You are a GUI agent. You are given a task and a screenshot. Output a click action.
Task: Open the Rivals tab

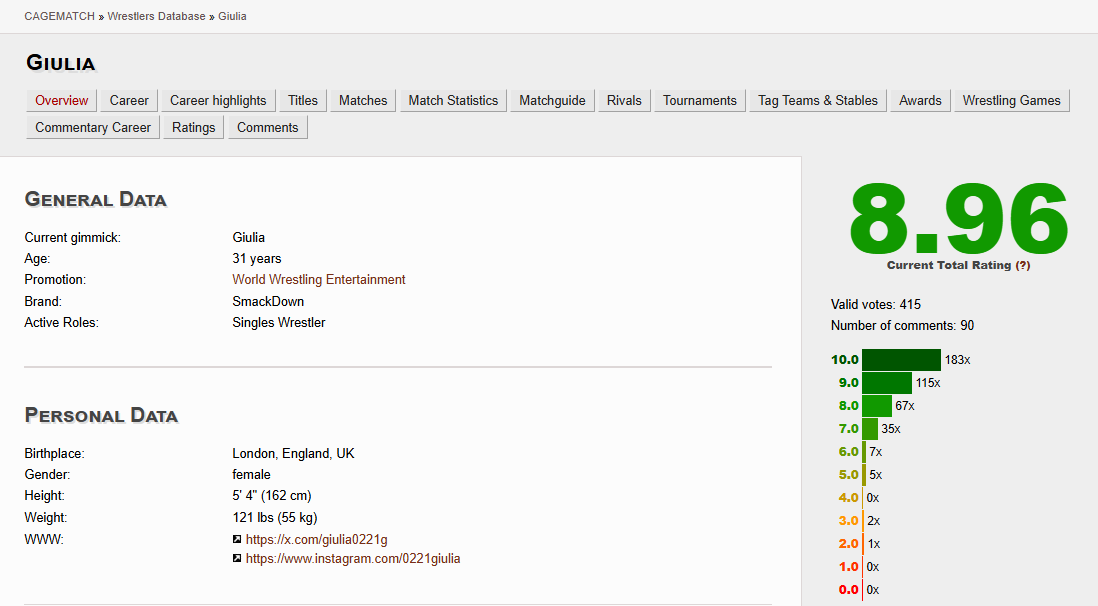[x=624, y=100]
